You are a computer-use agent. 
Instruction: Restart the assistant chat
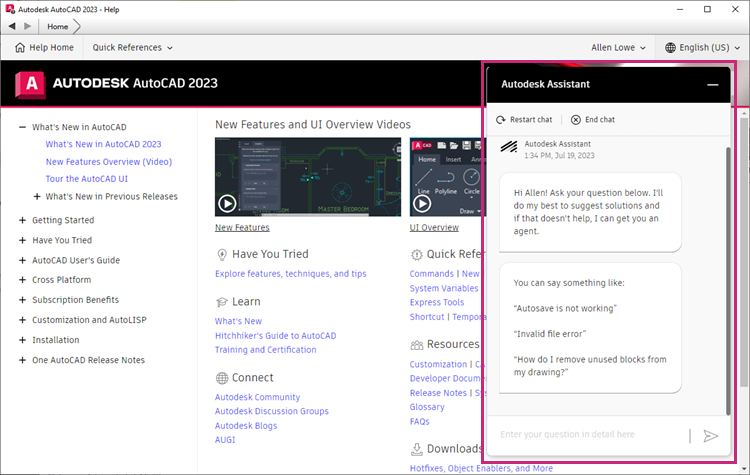click(x=524, y=120)
